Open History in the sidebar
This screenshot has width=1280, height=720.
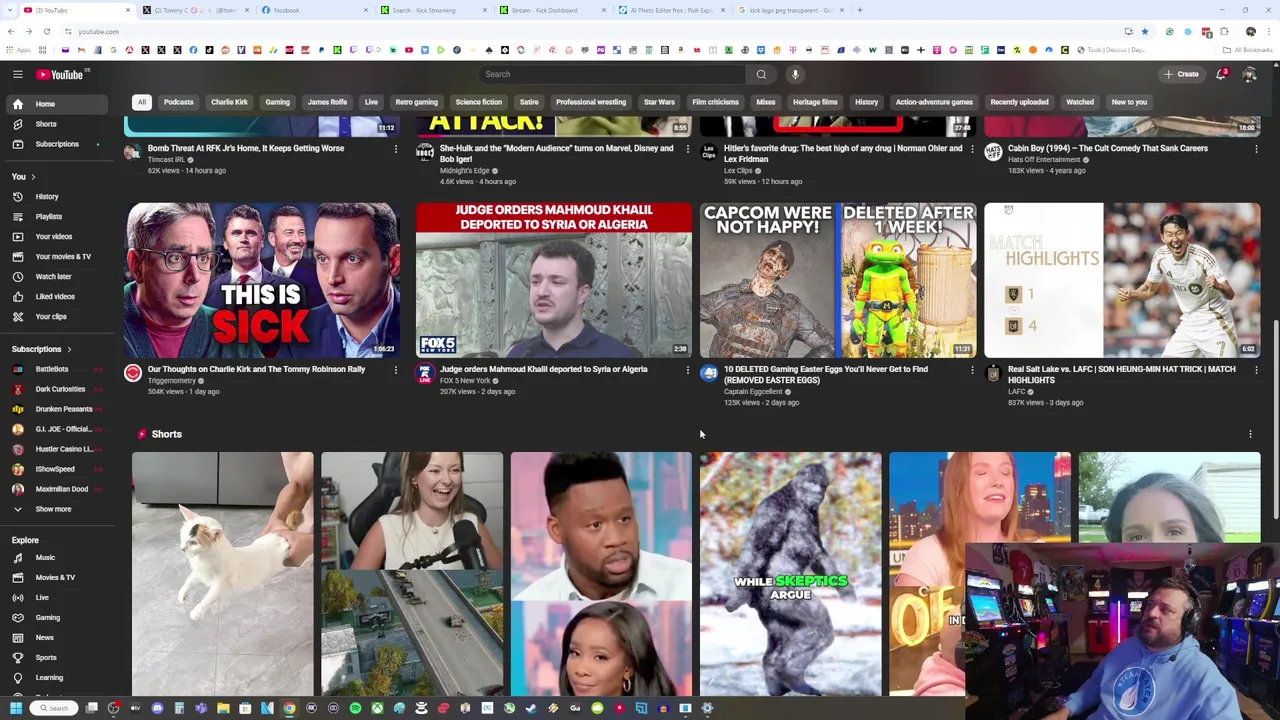(x=55, y=197)
